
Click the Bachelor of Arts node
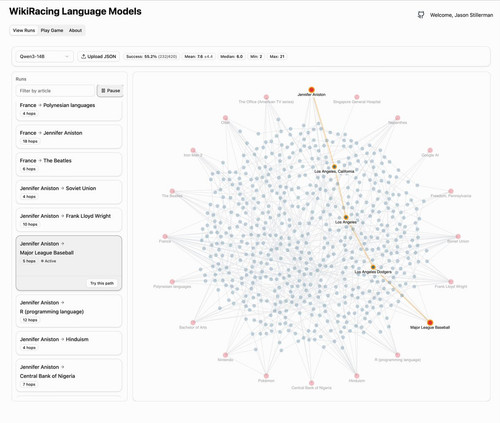pos(193,322)
